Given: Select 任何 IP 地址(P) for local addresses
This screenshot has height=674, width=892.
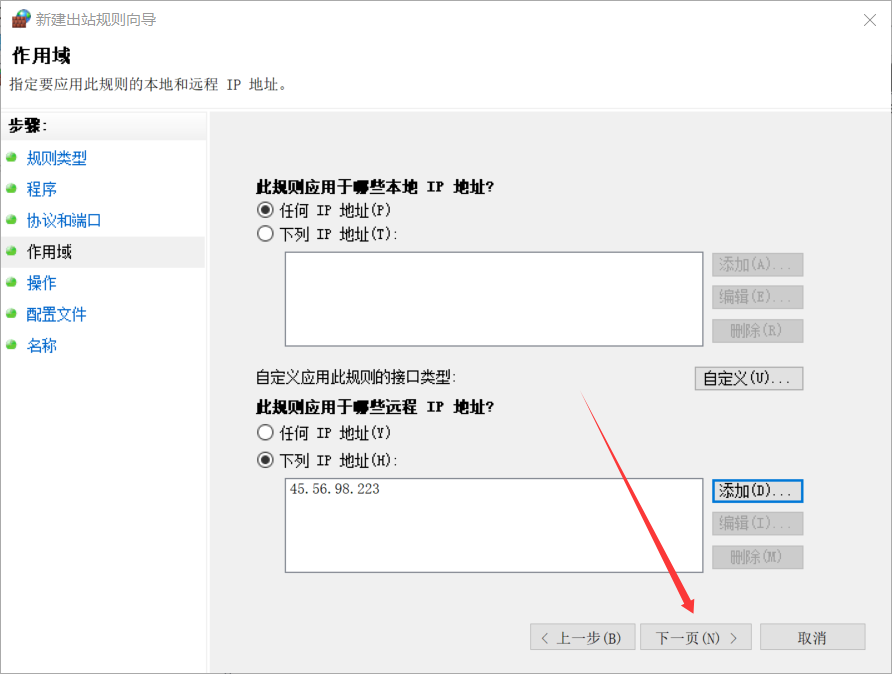Looking at the screenshot, I should click(x=265, y=210).
